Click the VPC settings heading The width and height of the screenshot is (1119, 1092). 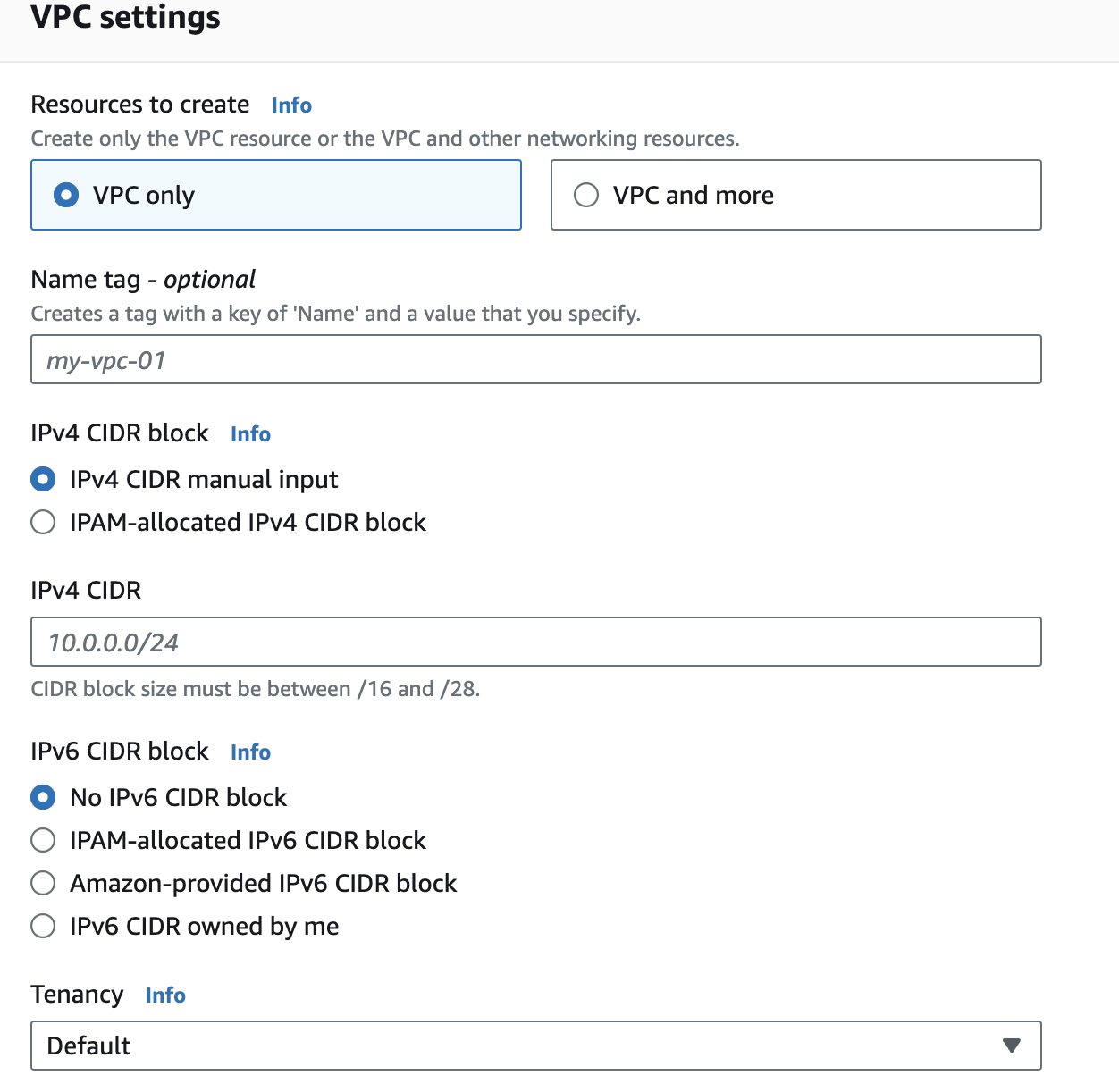[125, 18]
